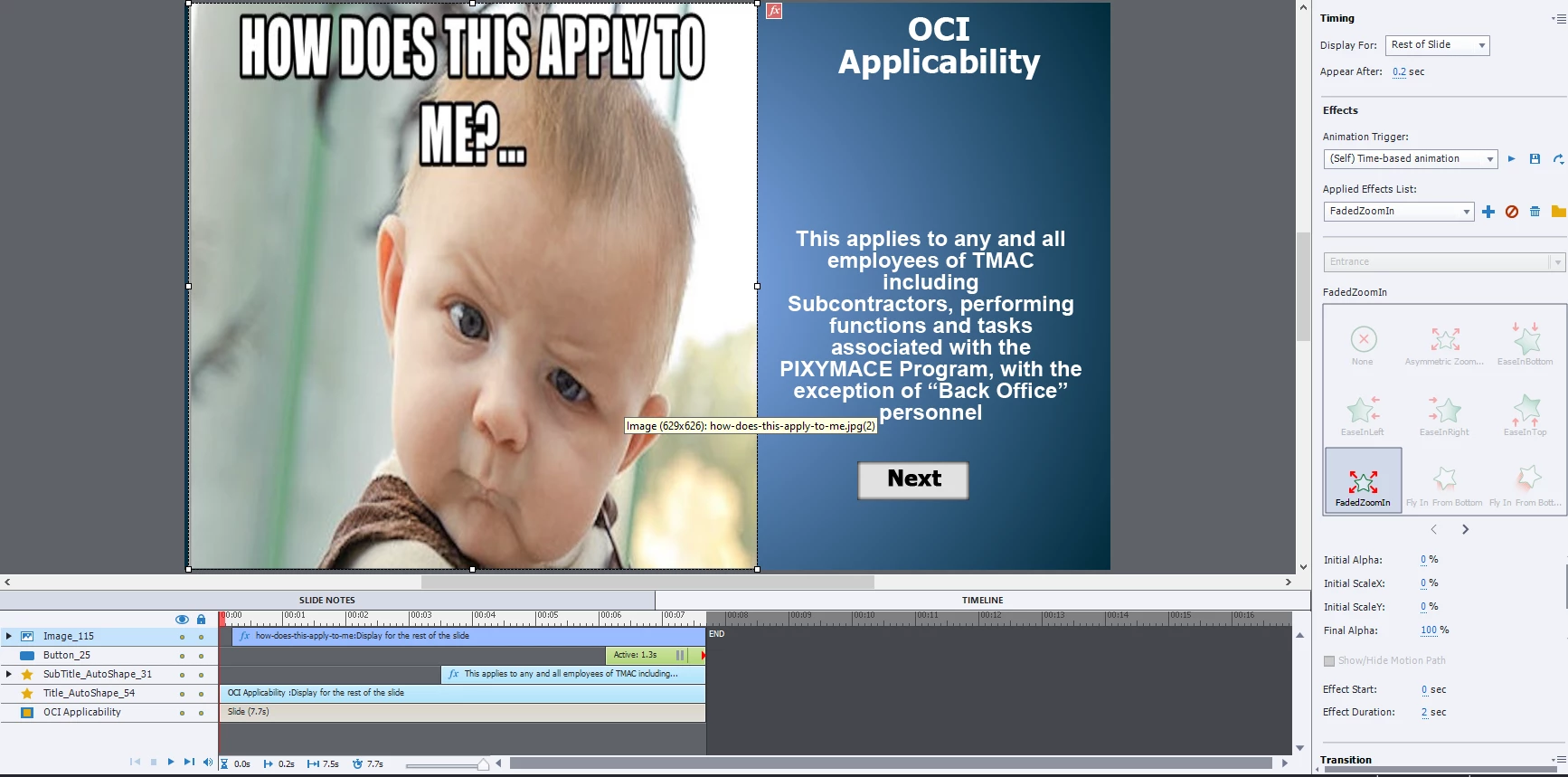Click the timeline horizontal scrollbar

(x=891, y=763)
